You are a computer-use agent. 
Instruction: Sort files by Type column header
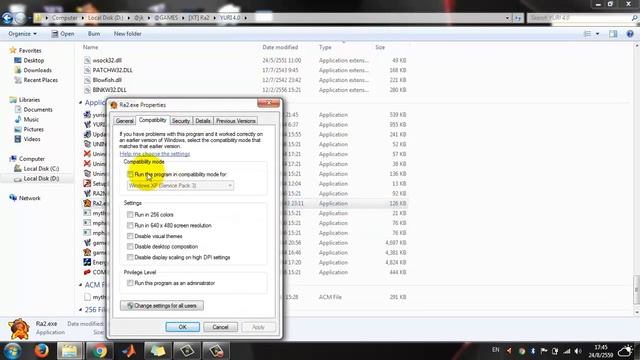pos(325,47)
